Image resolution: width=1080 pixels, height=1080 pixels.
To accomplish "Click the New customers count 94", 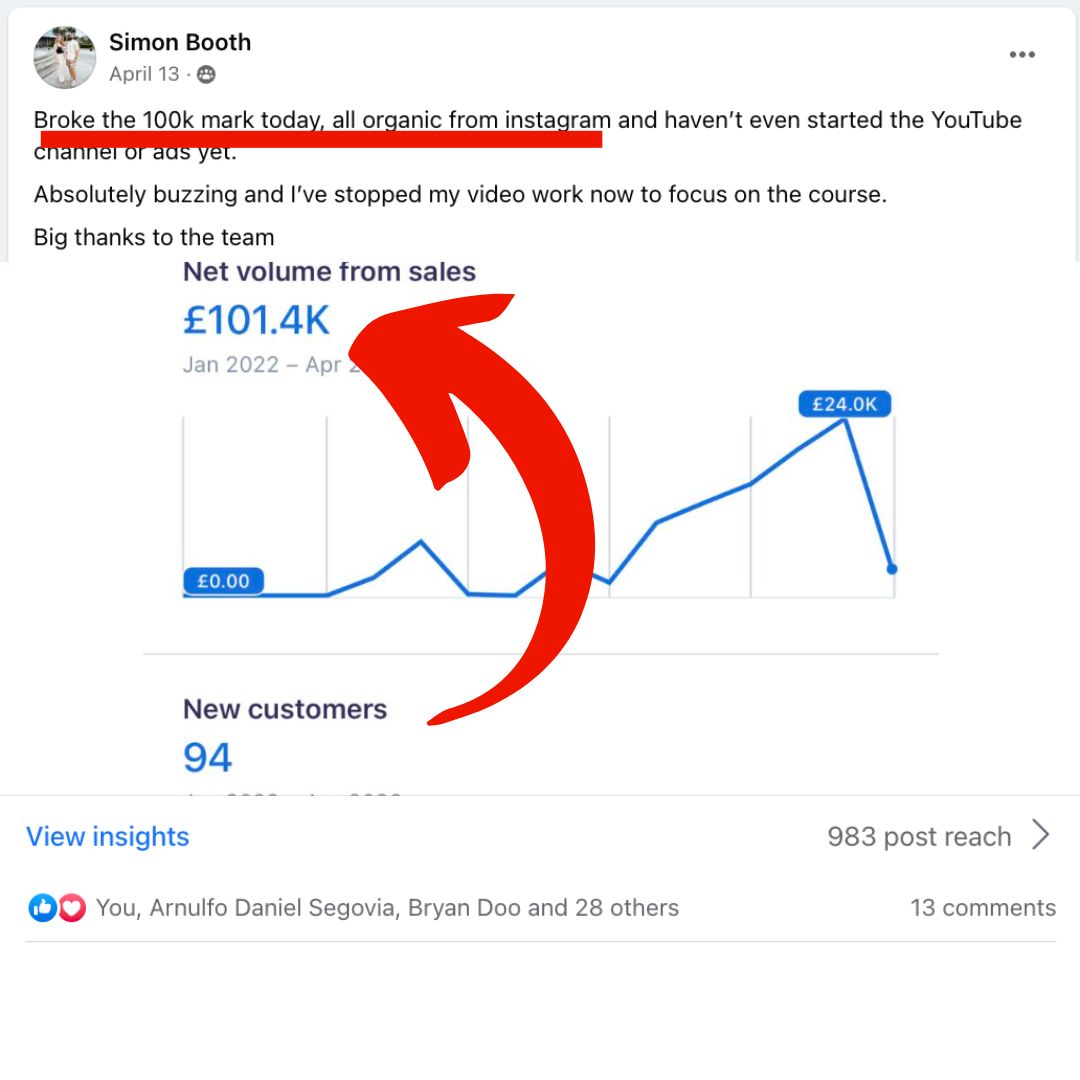I will [x=207, y=757].
